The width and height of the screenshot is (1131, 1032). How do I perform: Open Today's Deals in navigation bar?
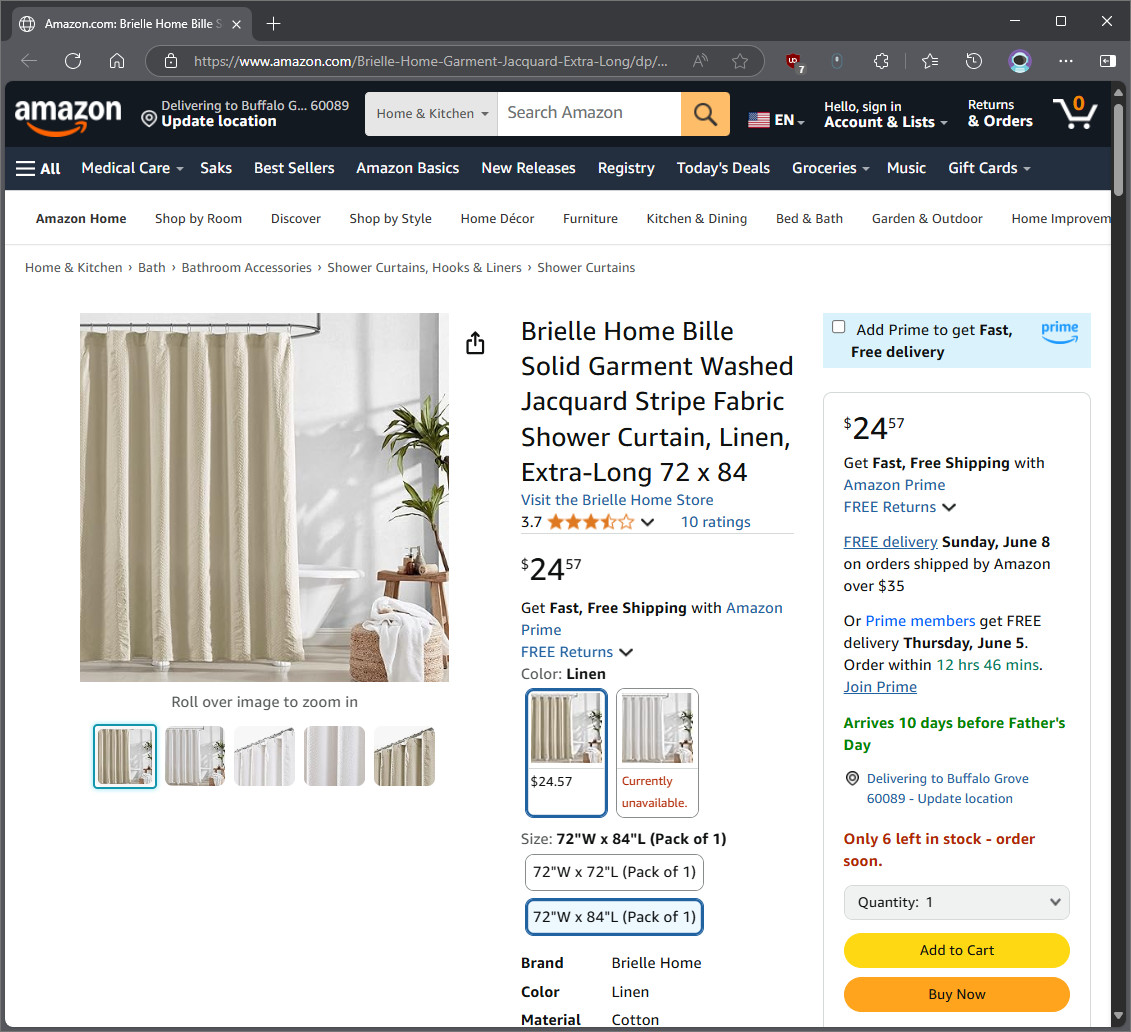coord(723,169)
